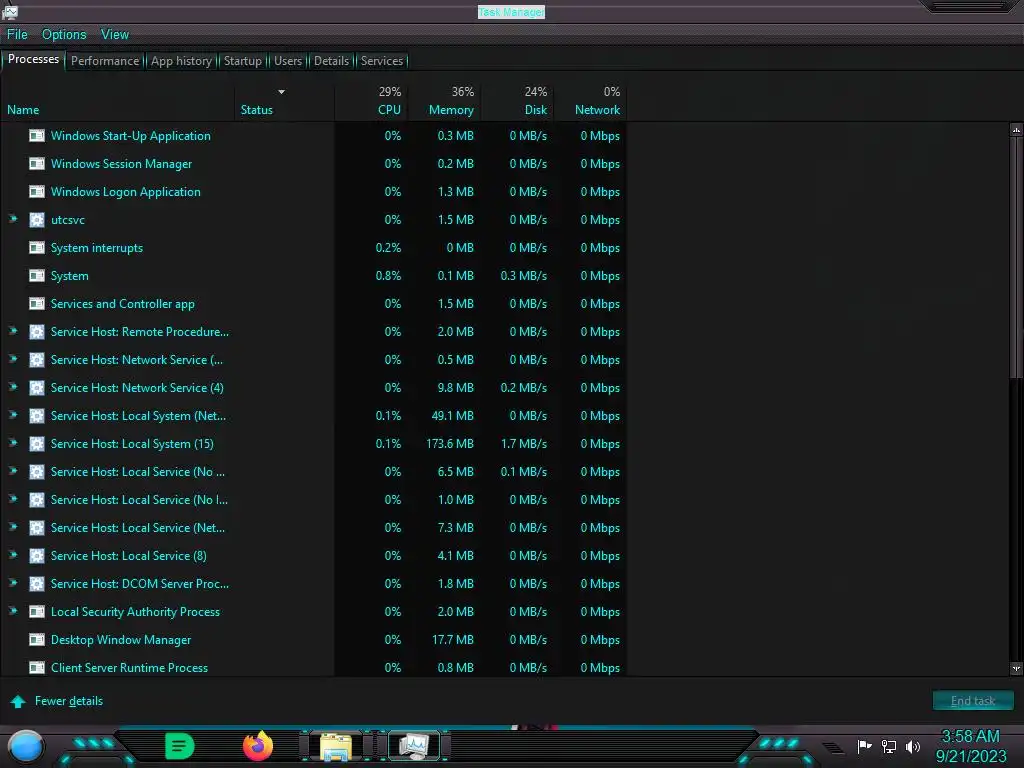Viewport: 1024px width, 768px height.
Task: Open the Options menu
Action: [64, 35]
